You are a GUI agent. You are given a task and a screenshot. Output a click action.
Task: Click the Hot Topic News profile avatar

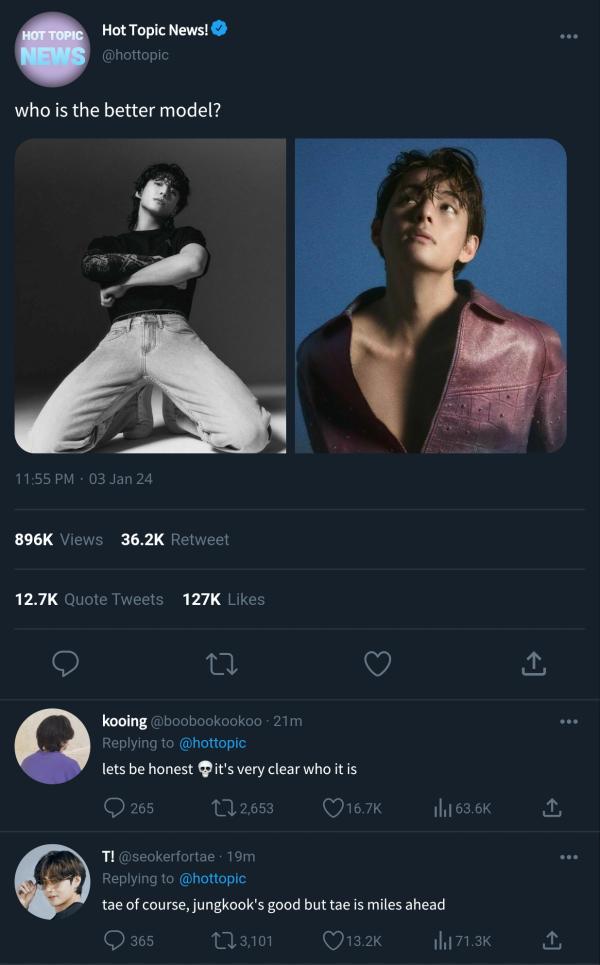tap(53, 46)
